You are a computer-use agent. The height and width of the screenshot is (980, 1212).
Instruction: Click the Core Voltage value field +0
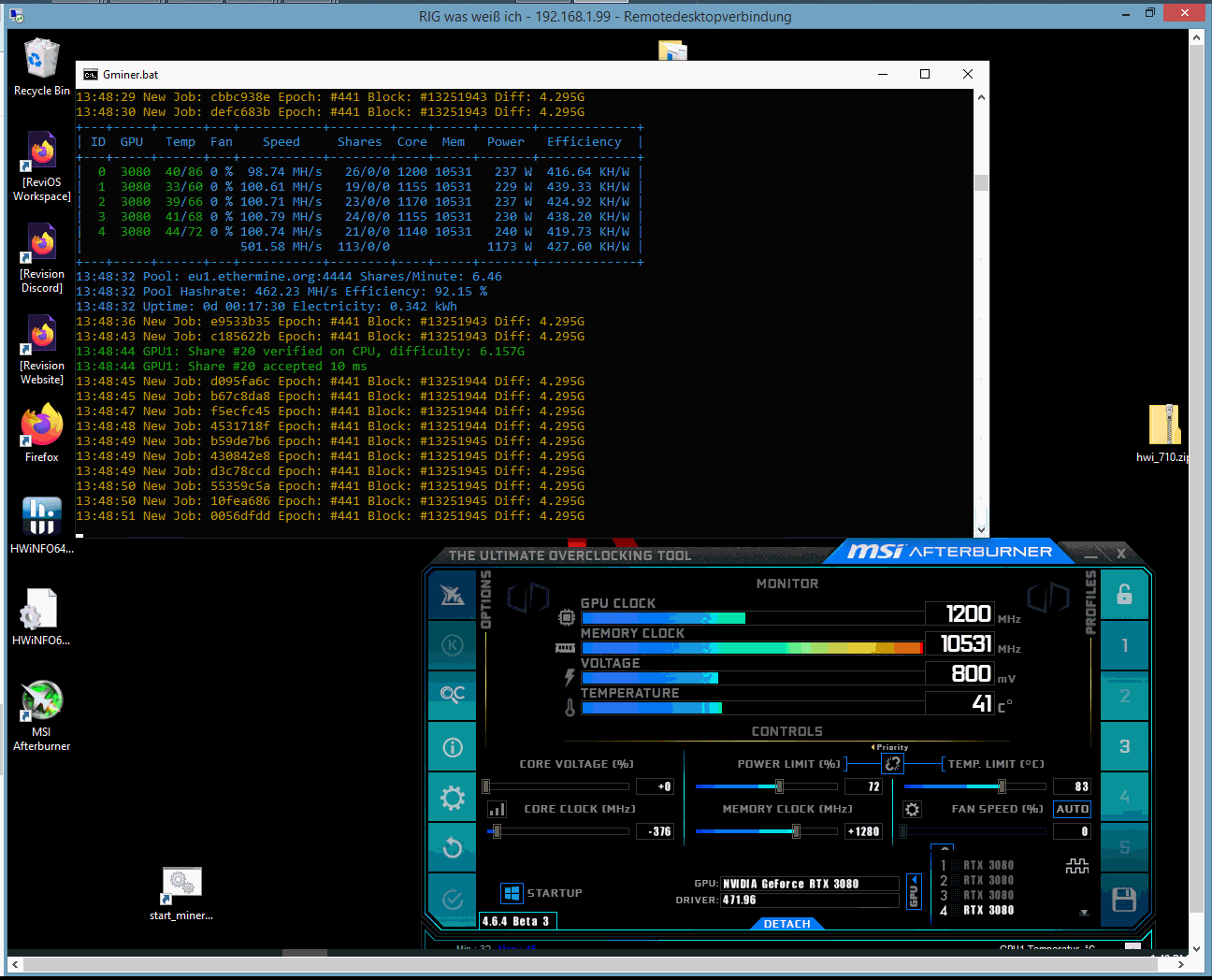655,786
